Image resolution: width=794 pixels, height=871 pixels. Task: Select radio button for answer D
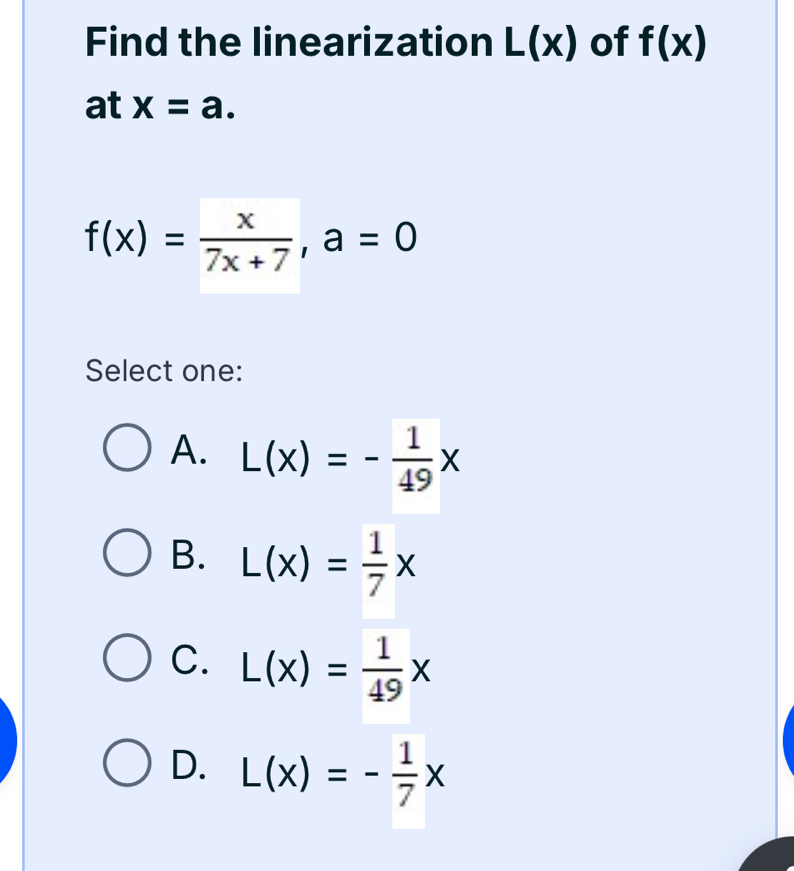point(126,762)
